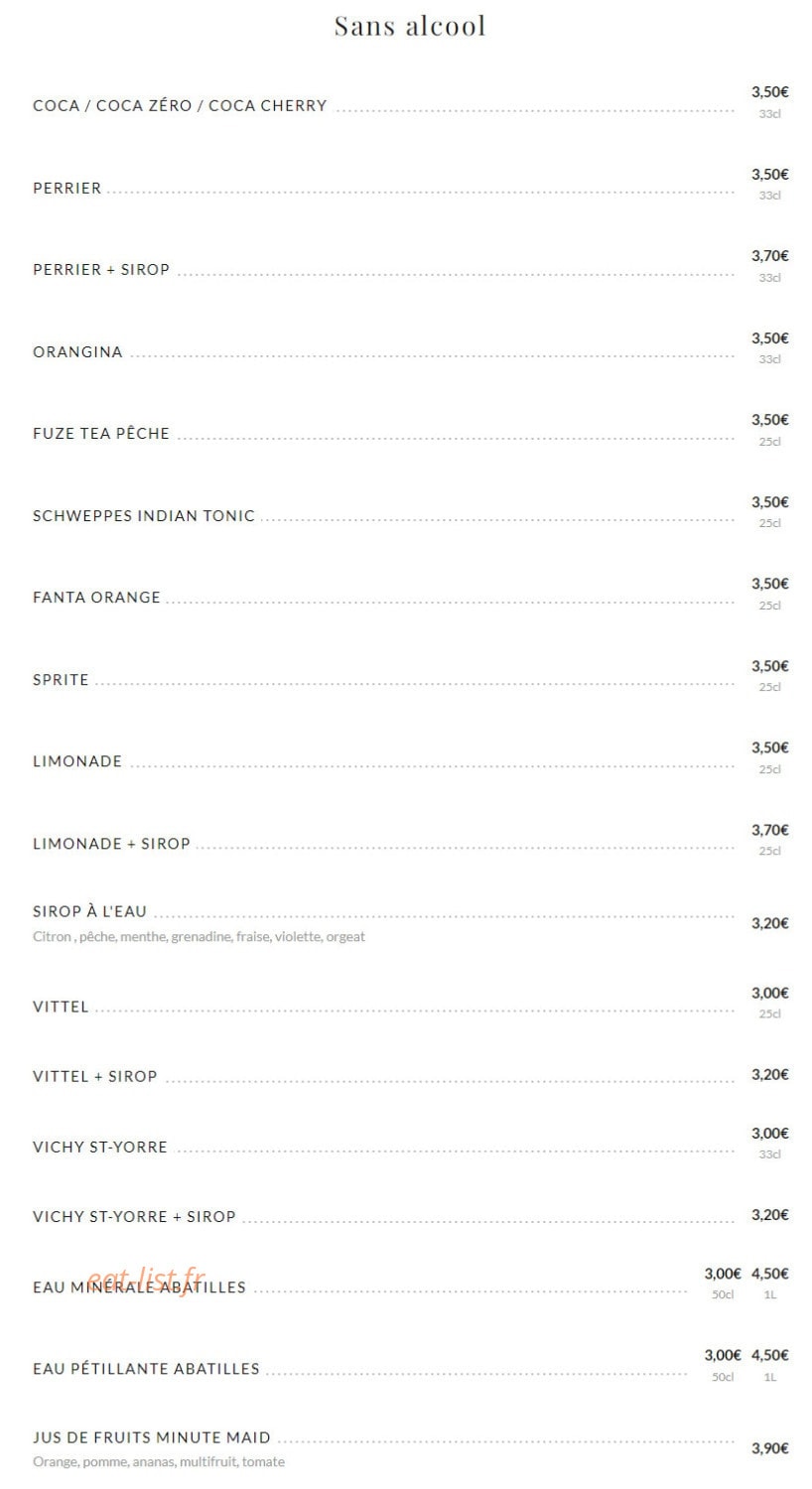Click the syrup flavors description line
The width and height of the screenshot is (812, 1489).
(199, 936)
